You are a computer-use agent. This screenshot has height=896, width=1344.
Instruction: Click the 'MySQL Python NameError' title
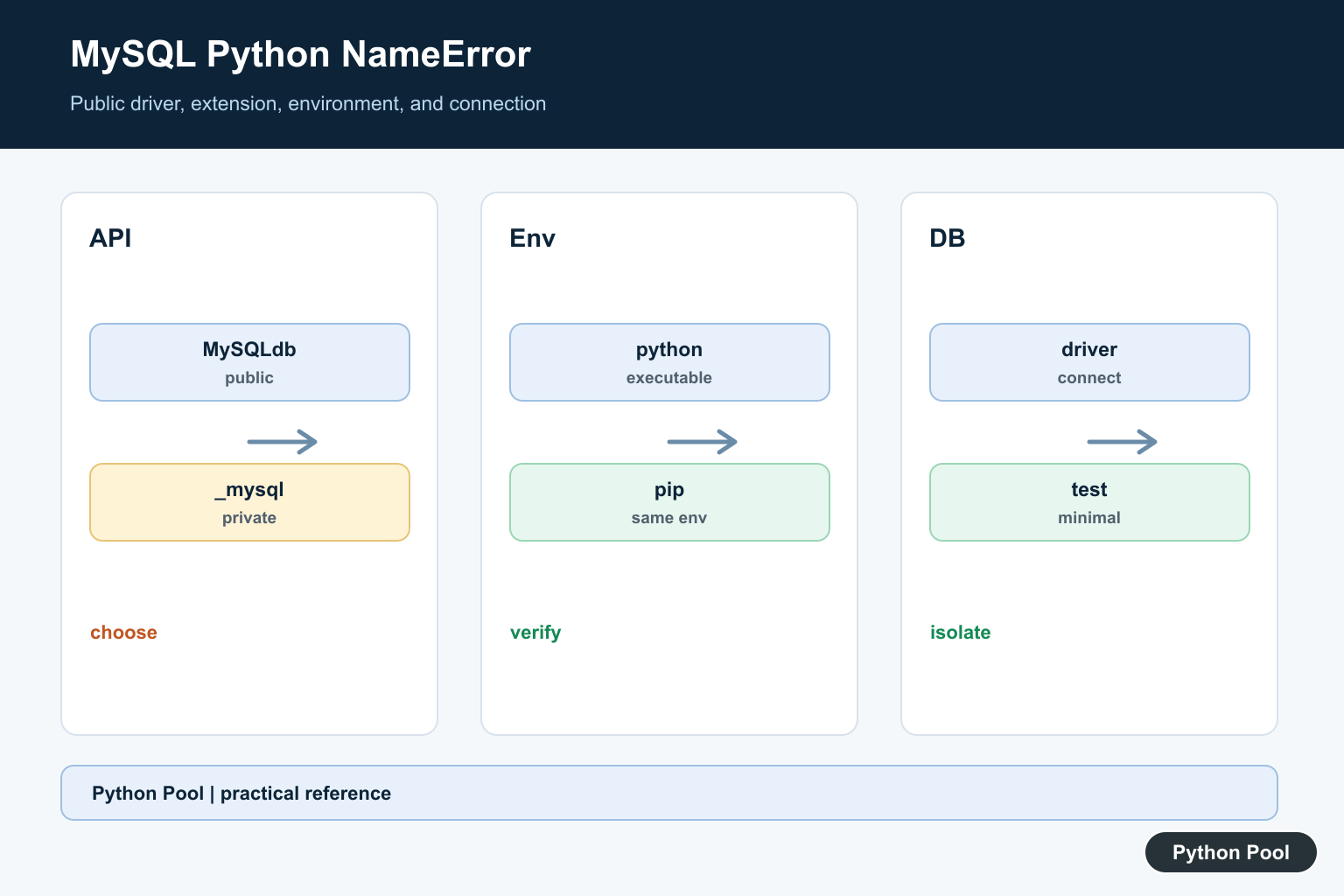click(300, 54)
